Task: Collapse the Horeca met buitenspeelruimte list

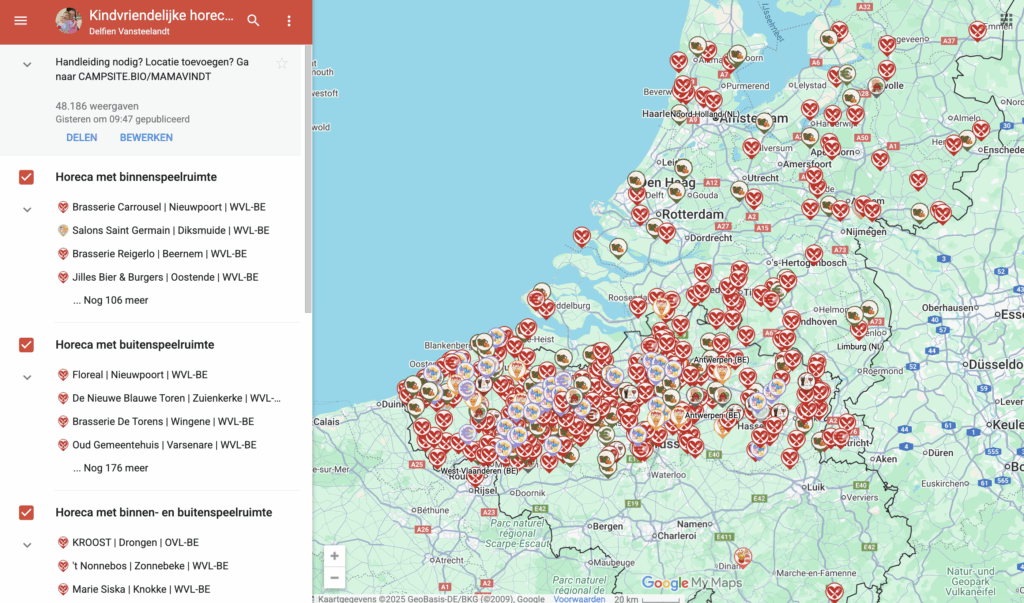Action: 27,377
